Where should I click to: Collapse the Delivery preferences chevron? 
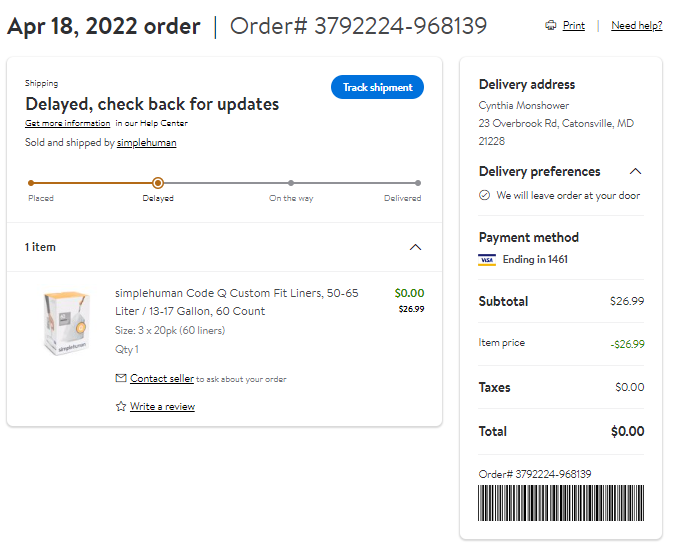[635, 171]
